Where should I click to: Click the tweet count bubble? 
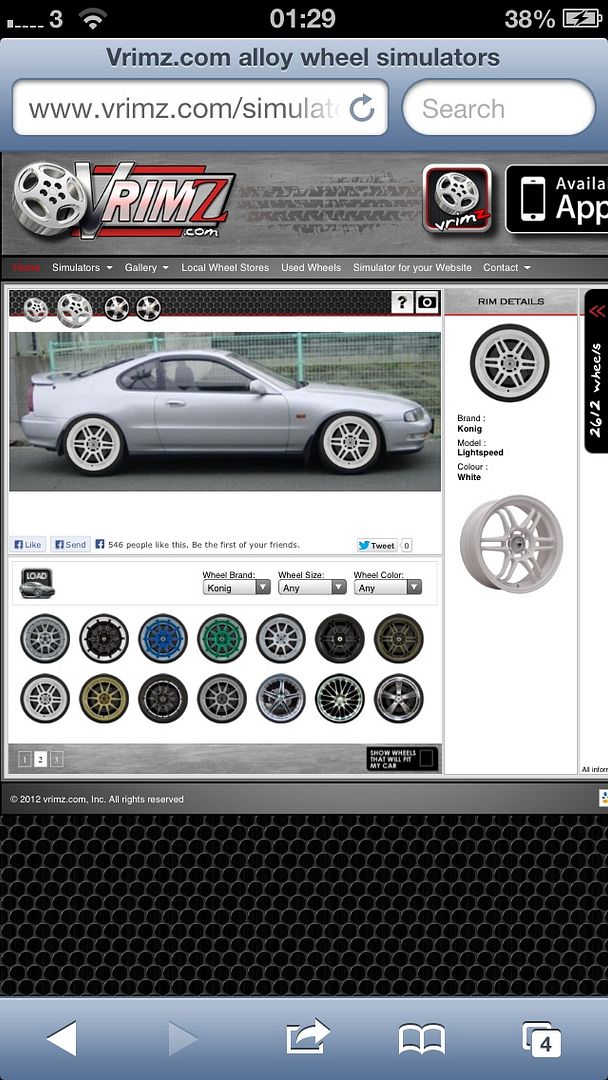406,546
